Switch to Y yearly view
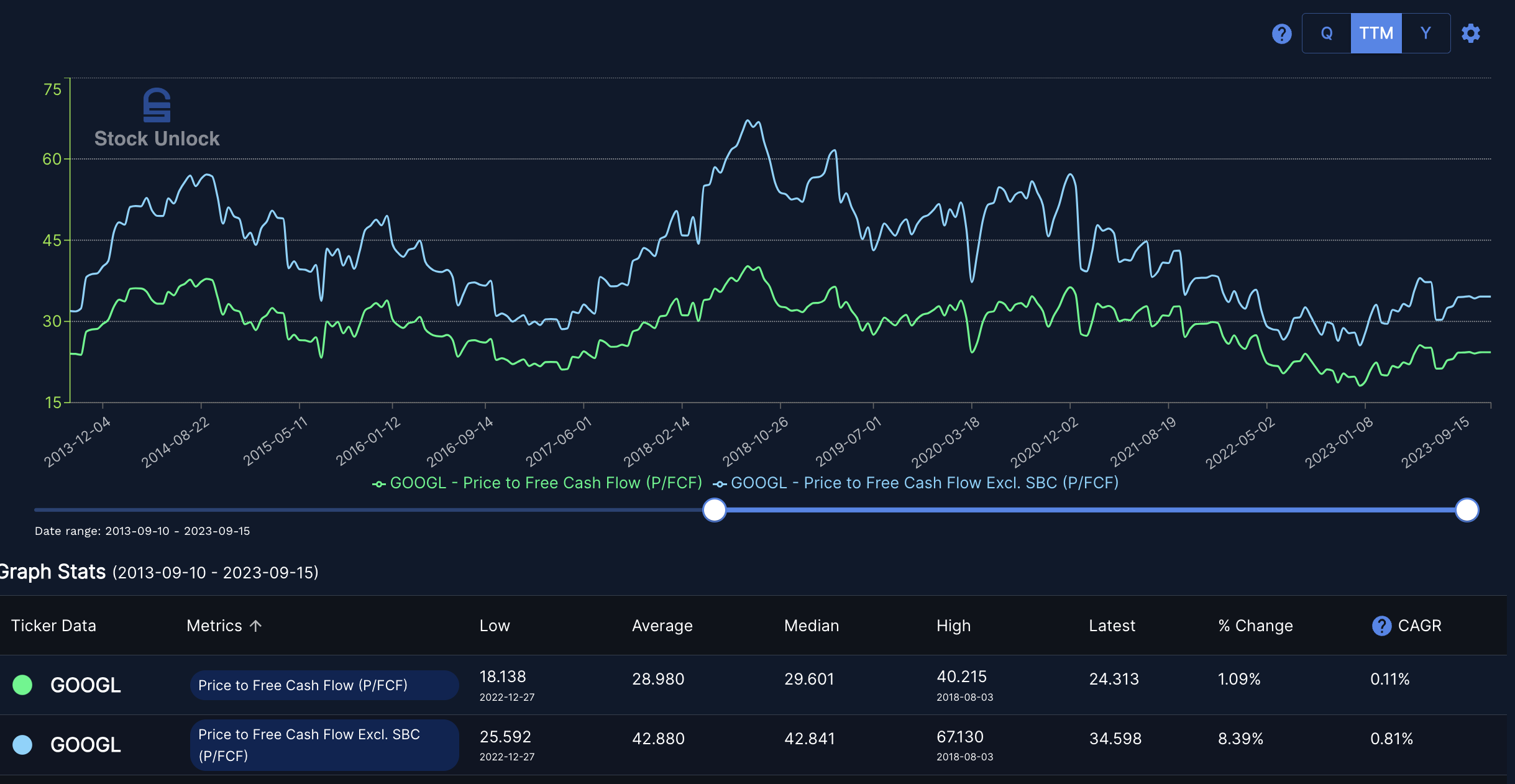The width and height of the screenshot is (1515, 784). (1426, 33)
